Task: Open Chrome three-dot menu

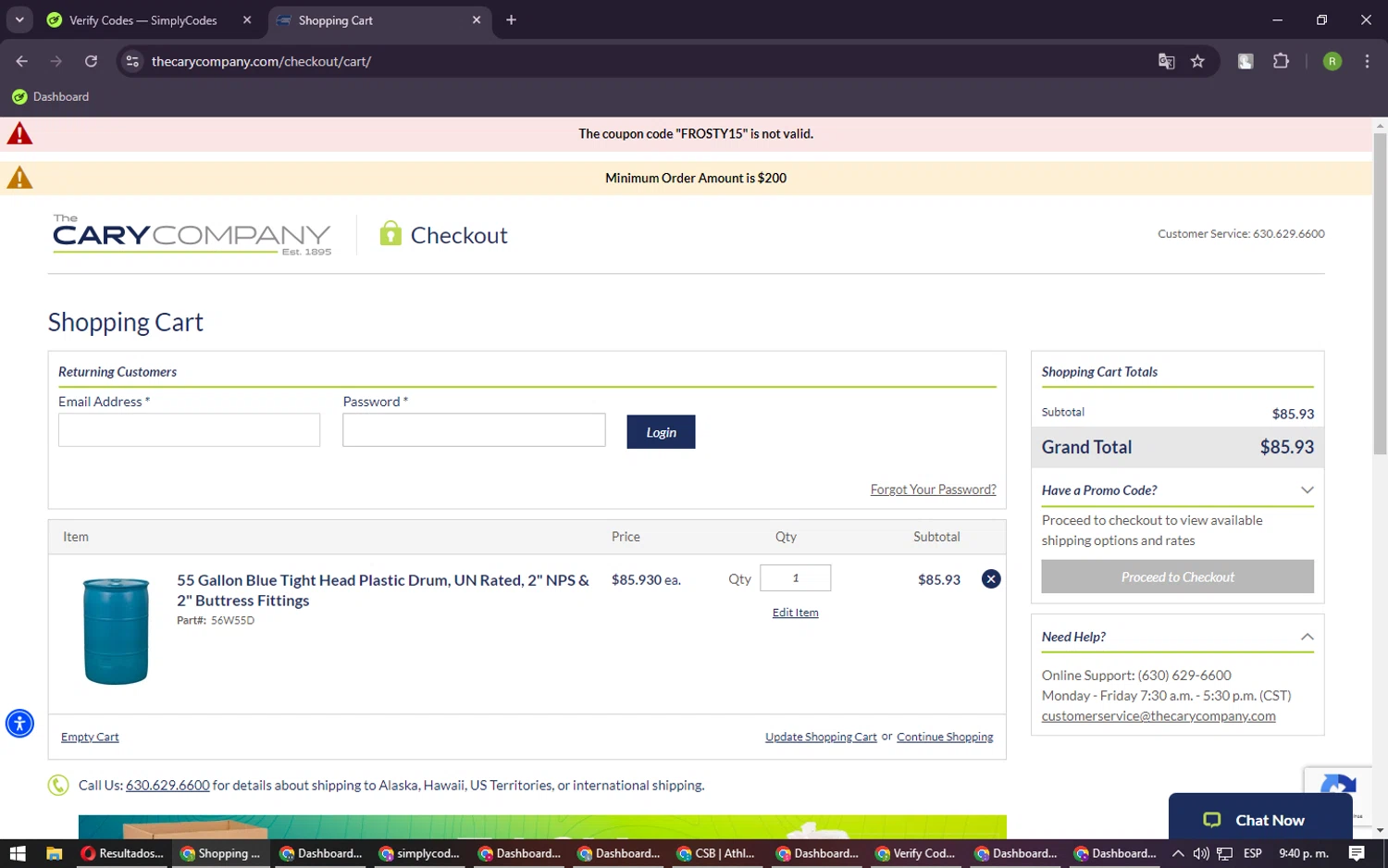Action: pos(1367,61)
